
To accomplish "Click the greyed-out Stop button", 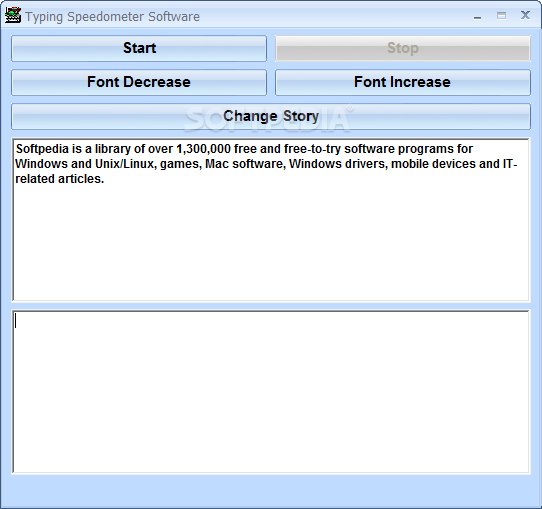I will (403, 48).
